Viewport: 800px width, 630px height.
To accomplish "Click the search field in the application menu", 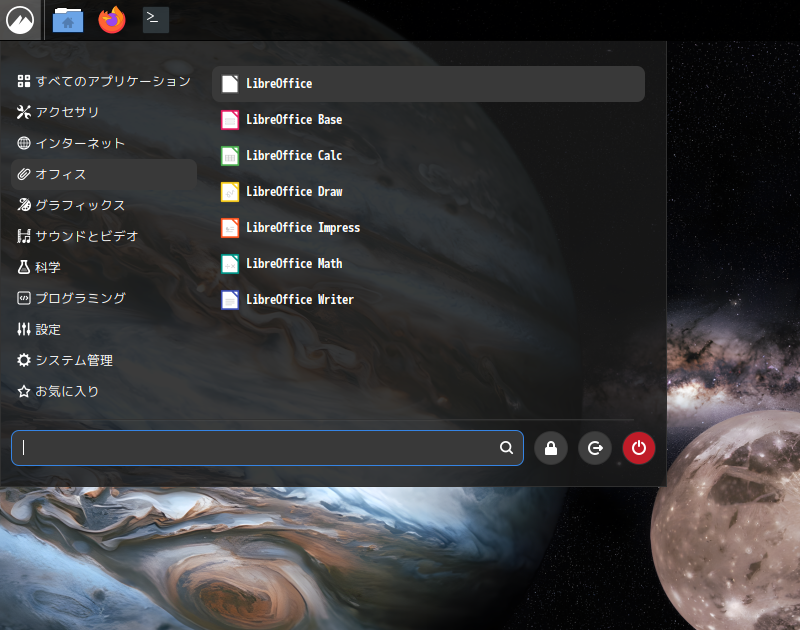I will point(267,448).
